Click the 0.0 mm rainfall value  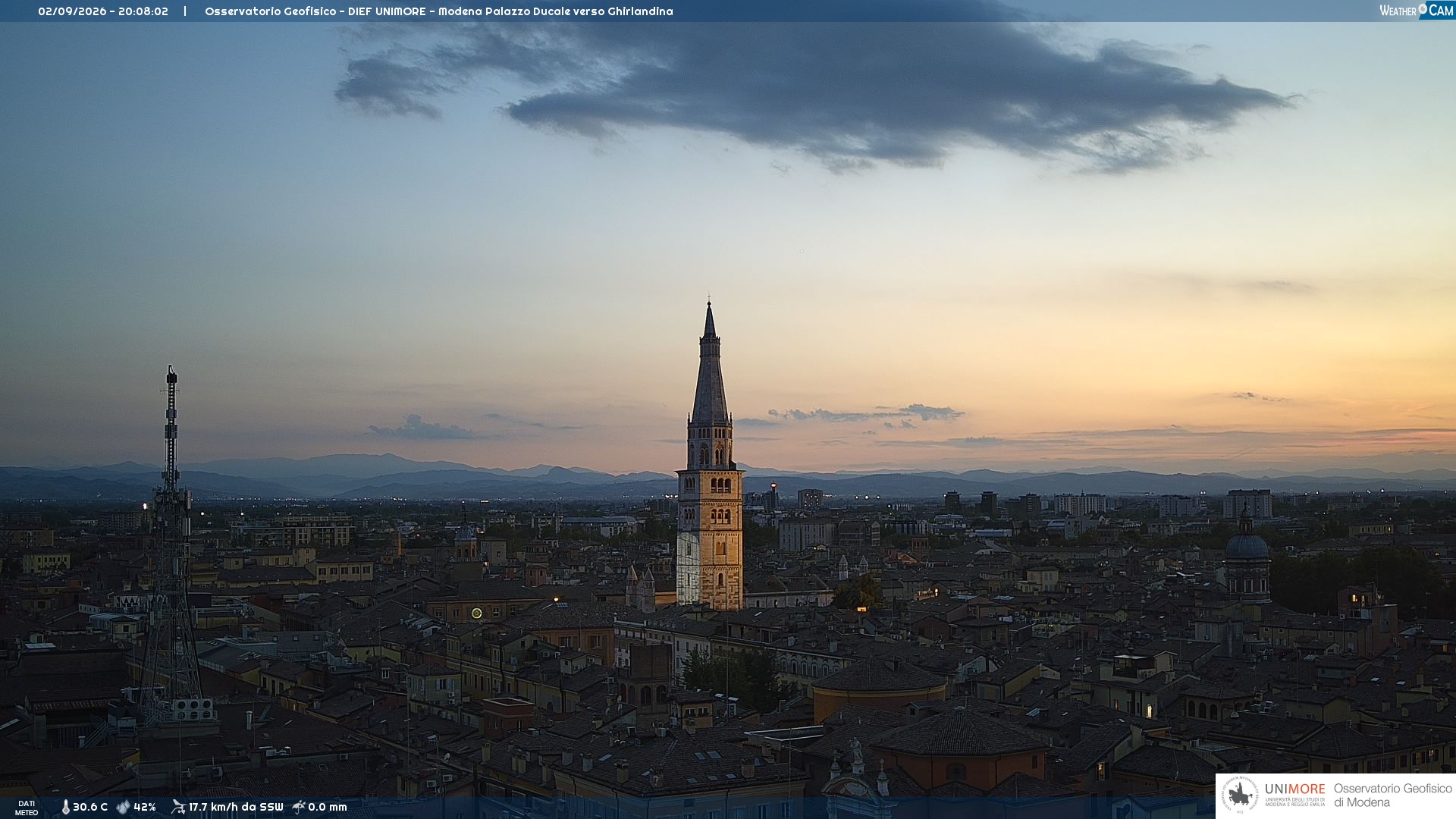coord(328,807)
